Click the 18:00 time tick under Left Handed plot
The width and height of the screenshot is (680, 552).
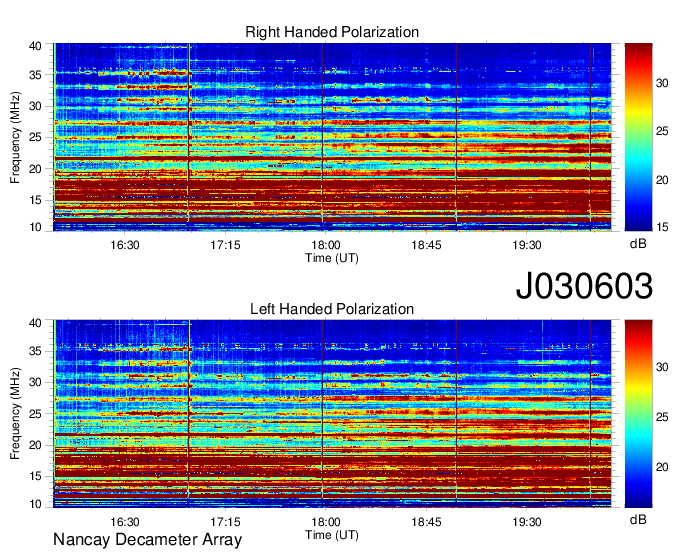(x=326, y=522)
